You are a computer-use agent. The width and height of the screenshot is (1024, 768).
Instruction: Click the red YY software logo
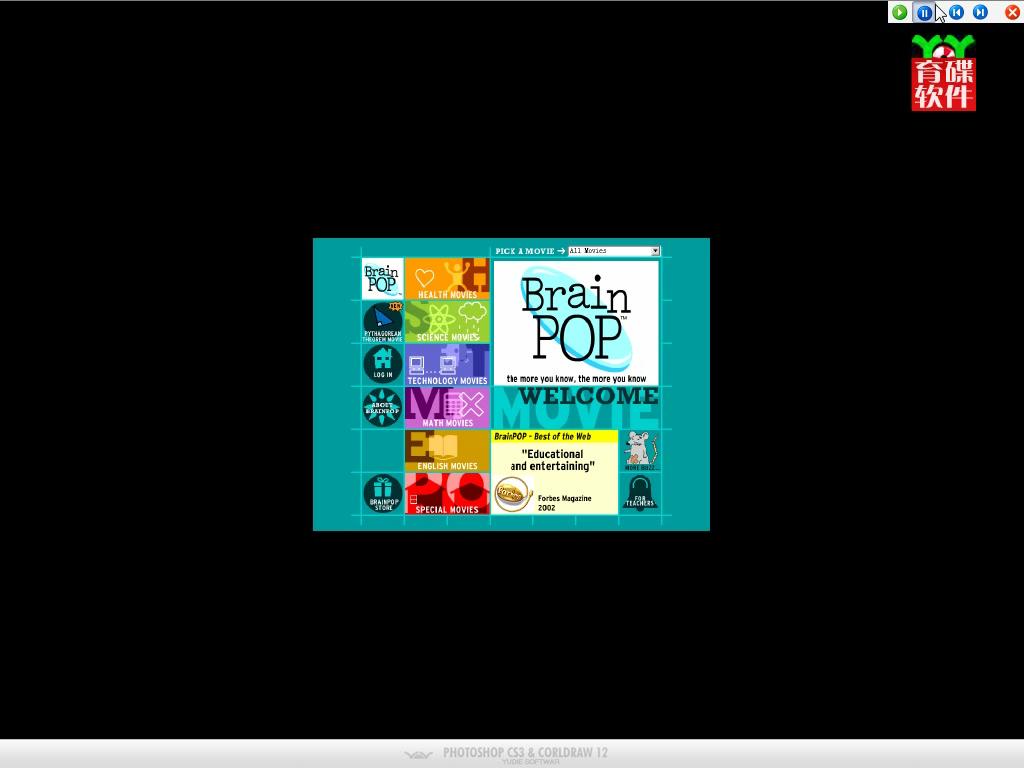click(x=944, y=72)
